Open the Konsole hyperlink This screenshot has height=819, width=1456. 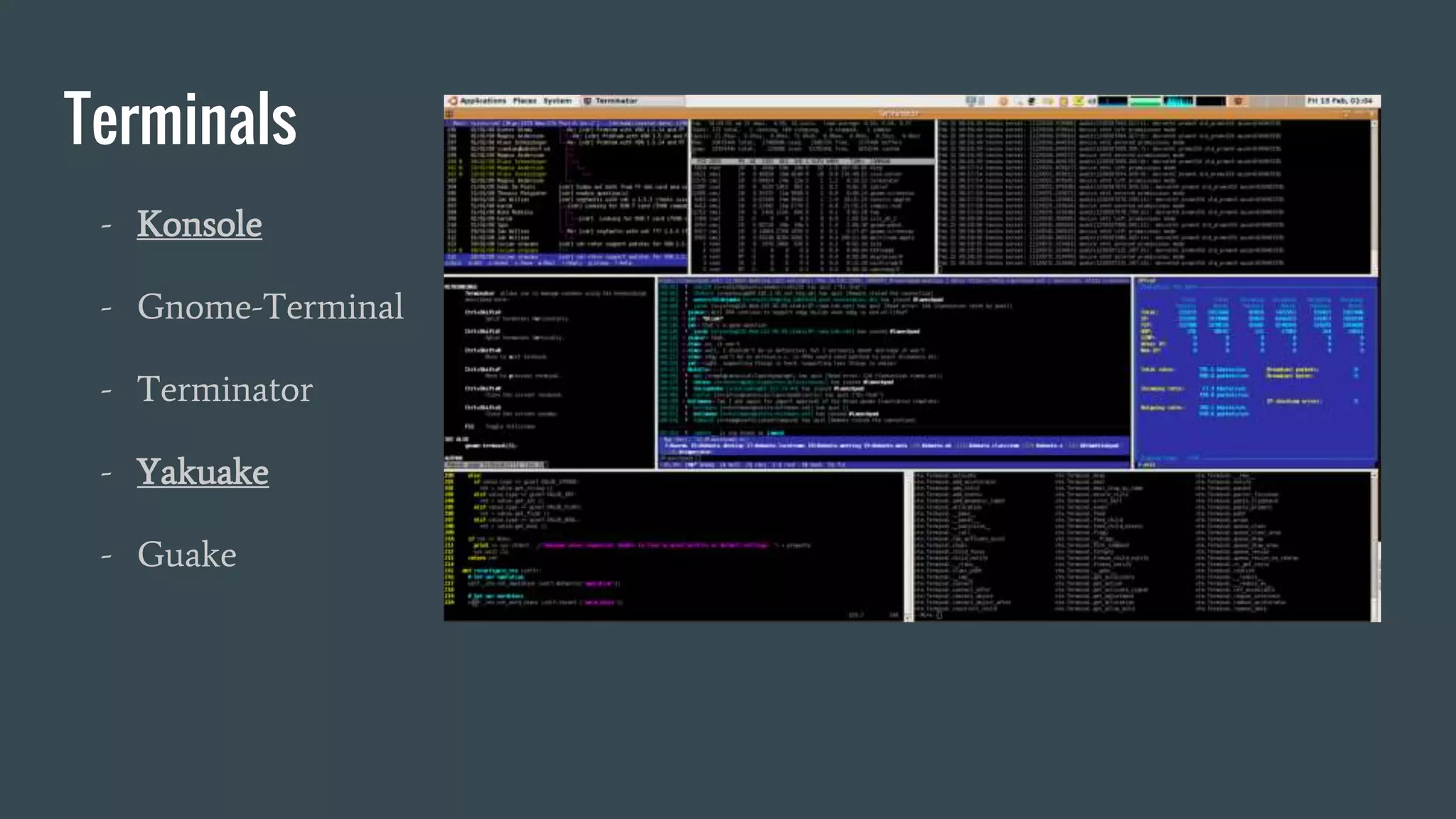199,224
